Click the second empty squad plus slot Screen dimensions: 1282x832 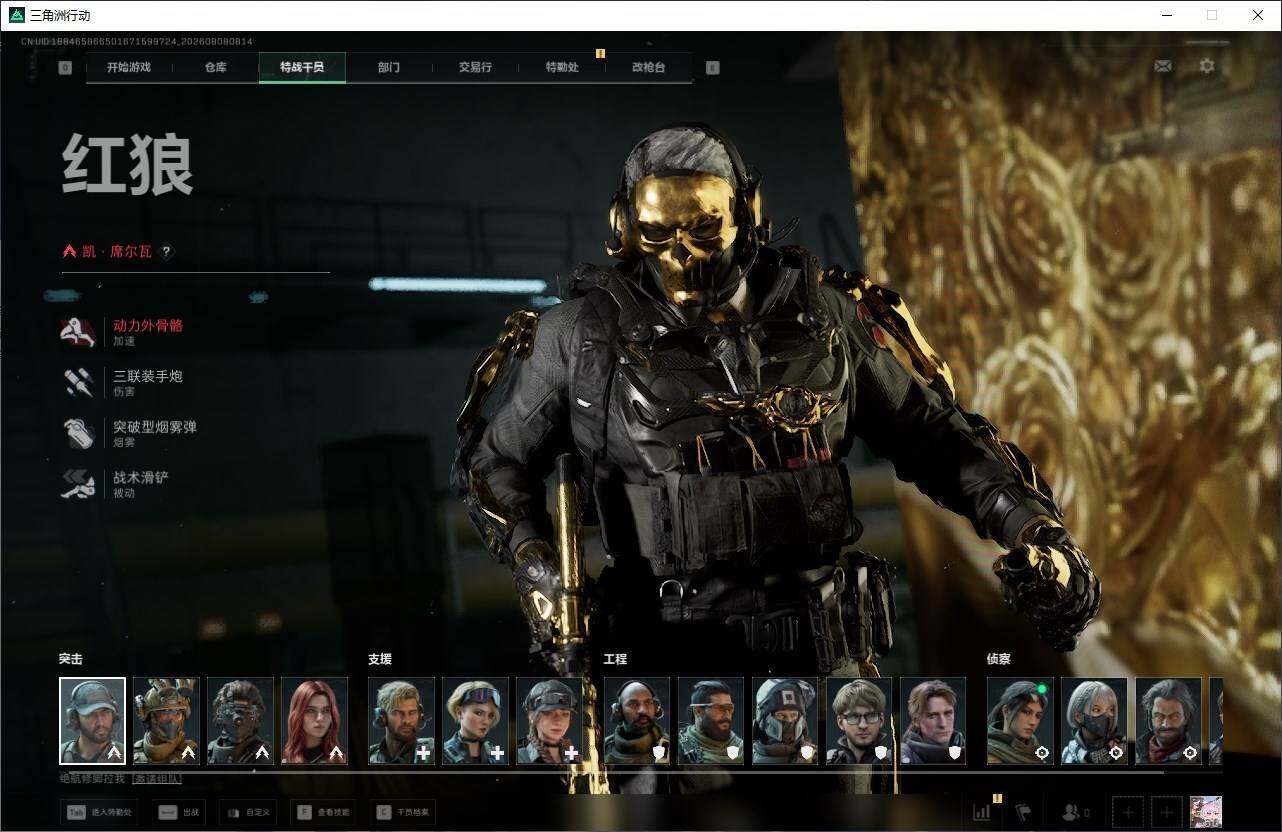(x=1167, y=812)
